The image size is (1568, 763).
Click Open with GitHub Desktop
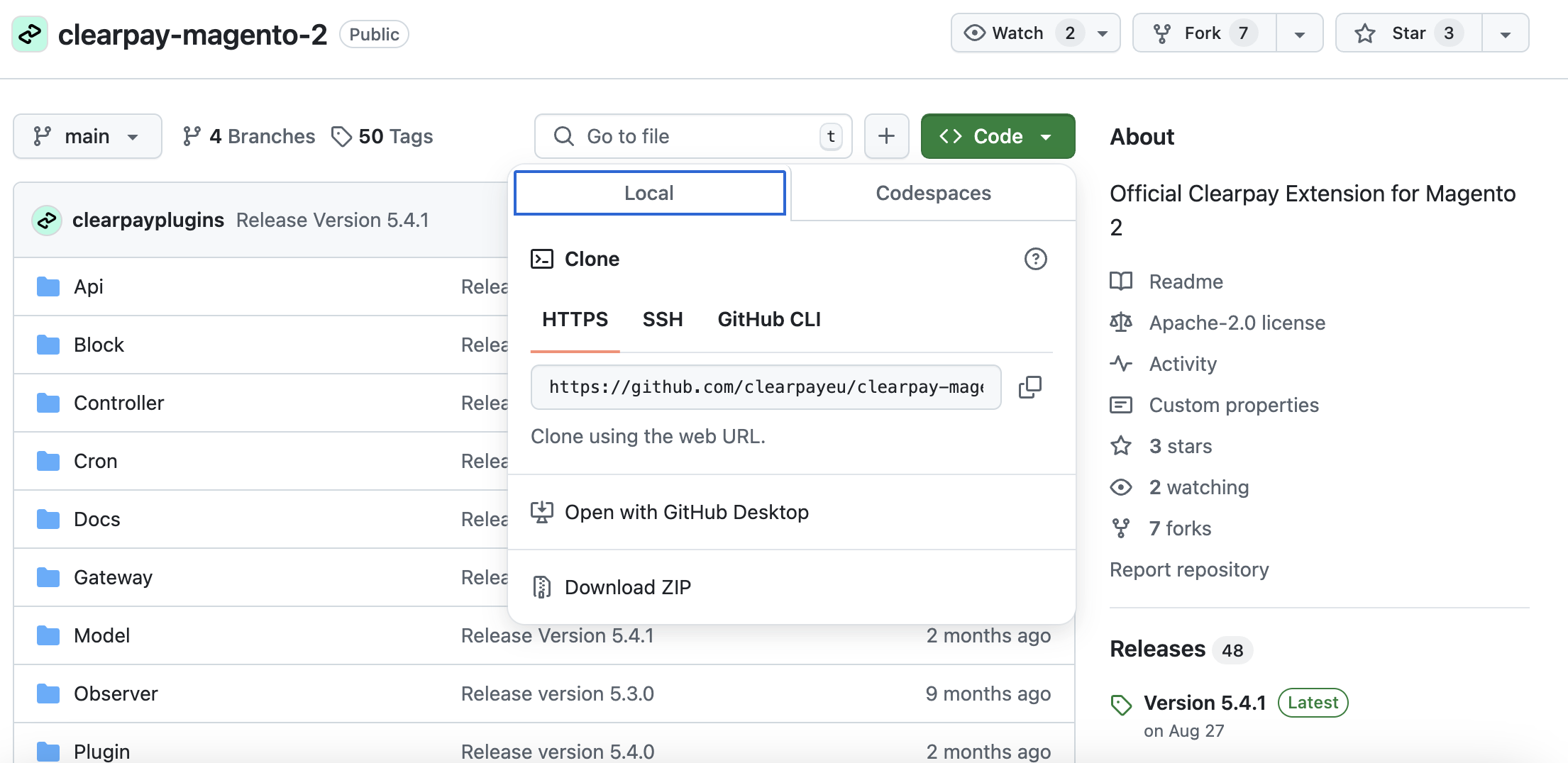tap(686, 512)
